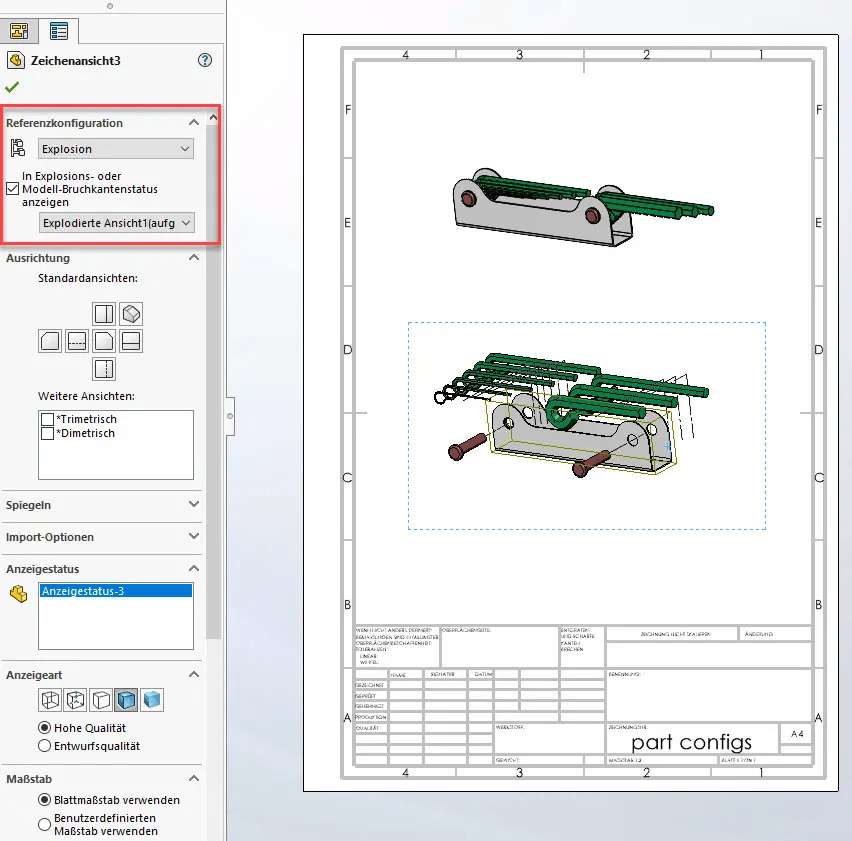The width and height of the screenshot is (852, 841).
Task: Choose wireframe display style icon
Action: pyautogui.click(x=49, y=699)
